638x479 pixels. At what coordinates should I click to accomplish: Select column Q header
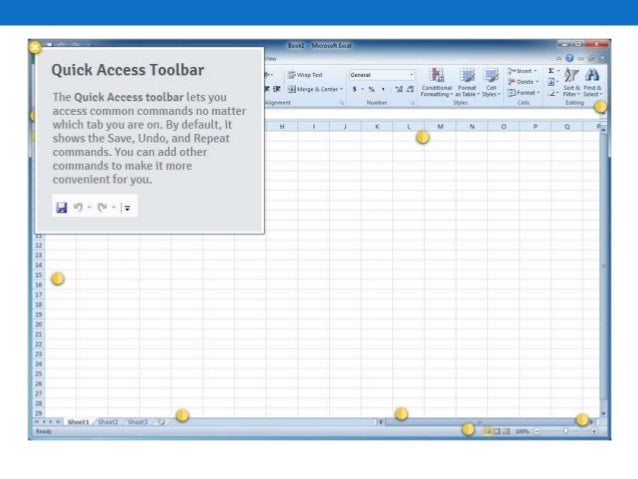(x=567, y=127)
